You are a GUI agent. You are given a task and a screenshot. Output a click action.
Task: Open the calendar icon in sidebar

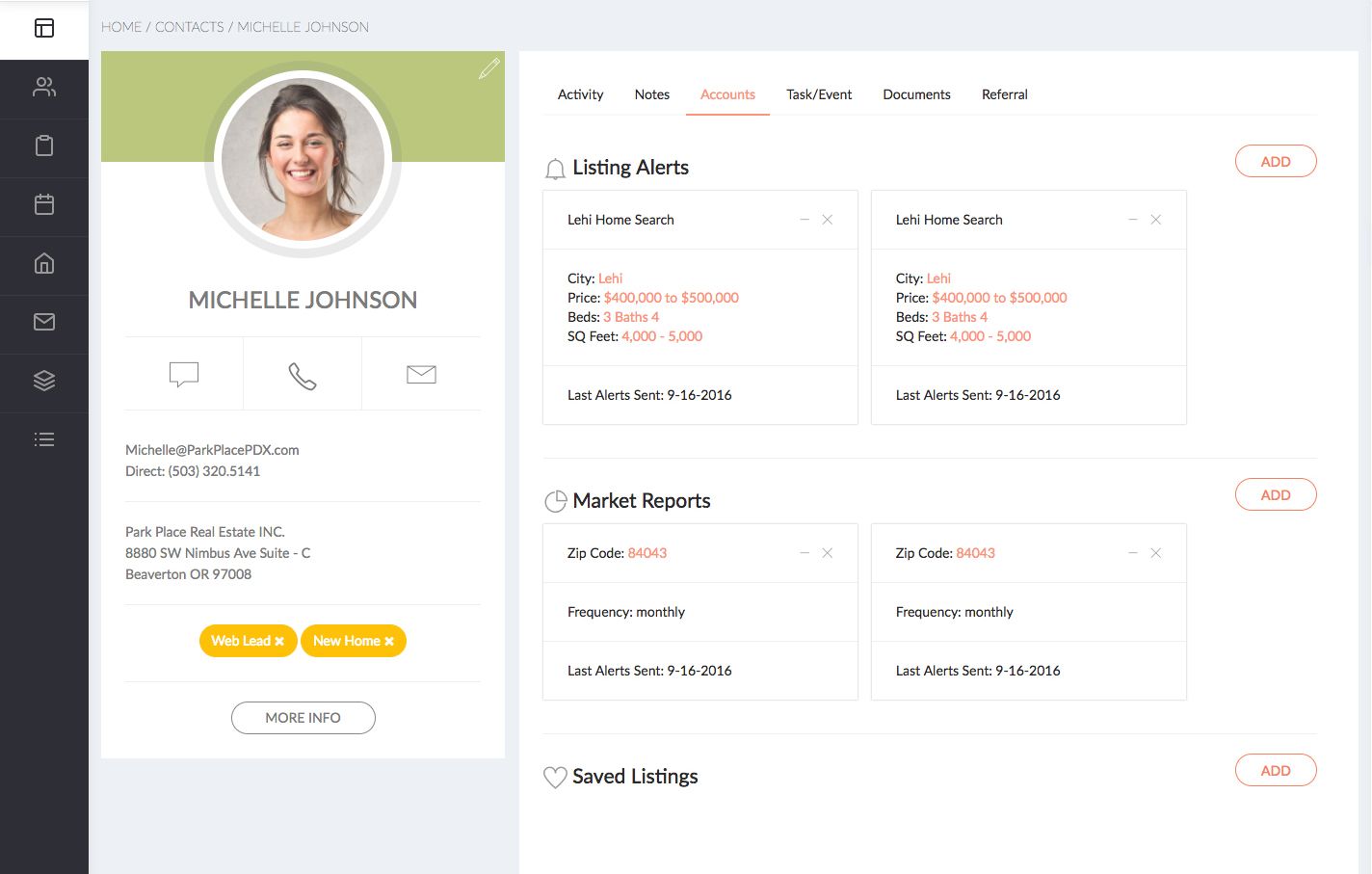[44, 204]
